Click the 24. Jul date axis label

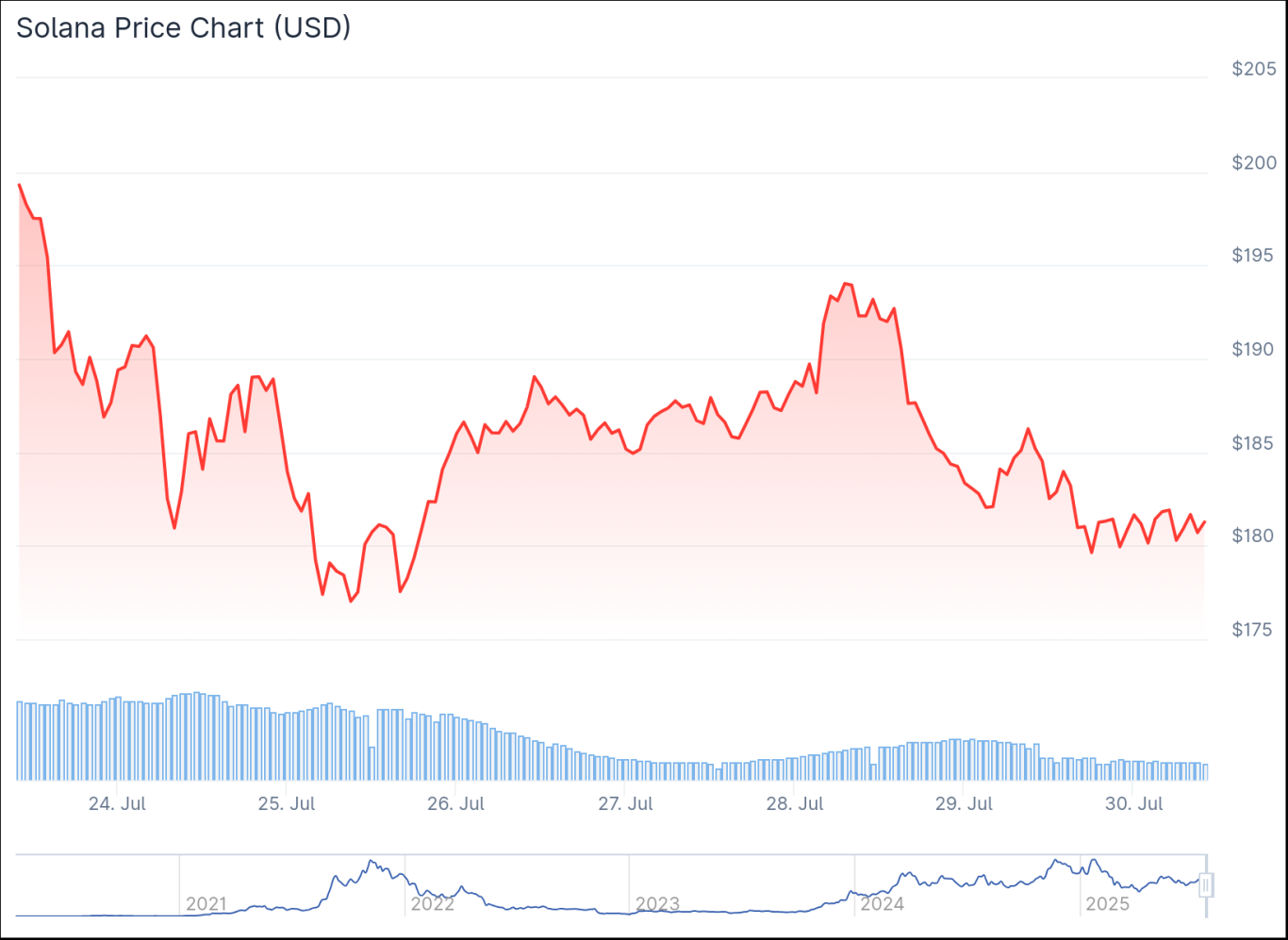point(117,804)
